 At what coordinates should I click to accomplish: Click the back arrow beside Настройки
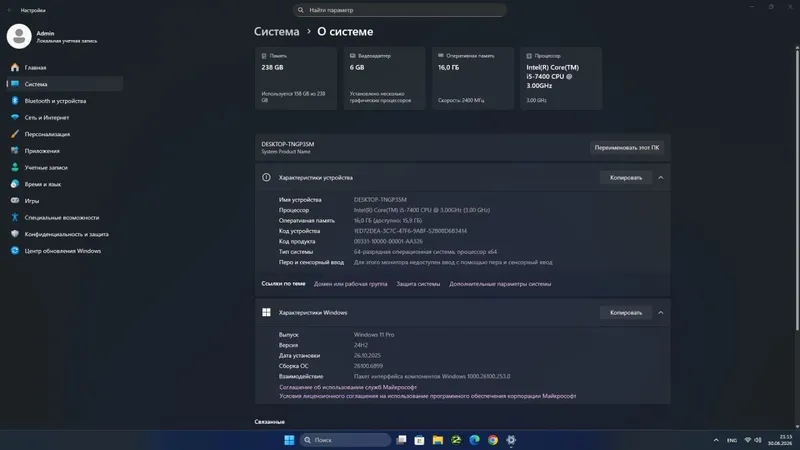click(9, 10)
